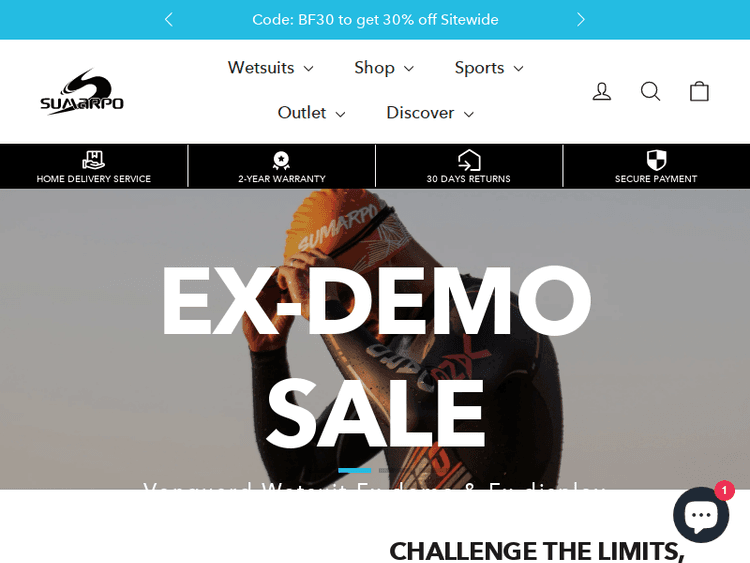Expand the Wetsuits dropdown menu
The image size is (750, 563).
(271, 68)
